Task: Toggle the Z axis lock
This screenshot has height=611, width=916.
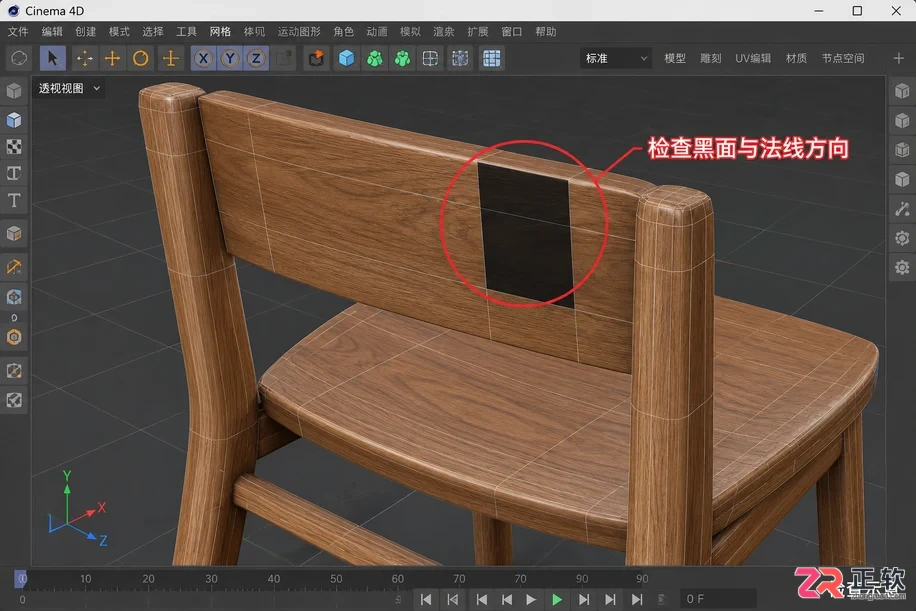Action: [256, 58]
